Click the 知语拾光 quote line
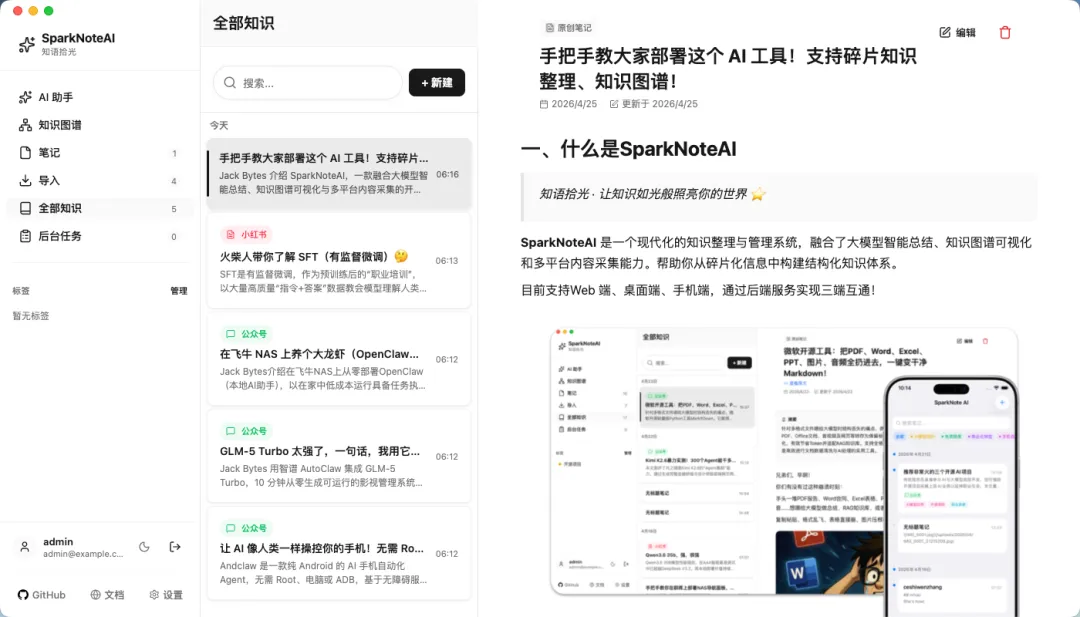Screen dimensions: 1080x617 (x=652, y=194)
